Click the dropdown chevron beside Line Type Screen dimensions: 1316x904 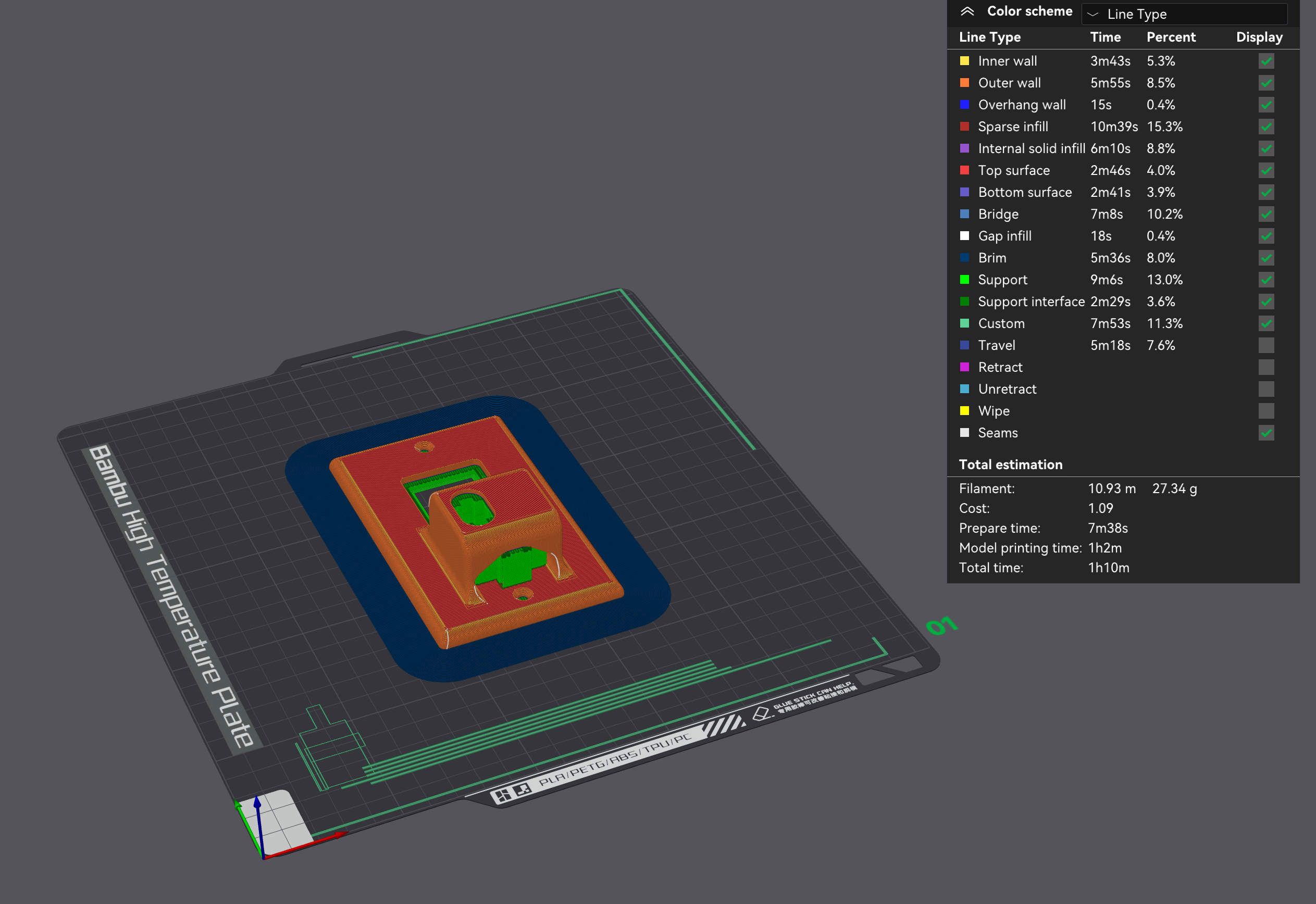coord(1093,14)
